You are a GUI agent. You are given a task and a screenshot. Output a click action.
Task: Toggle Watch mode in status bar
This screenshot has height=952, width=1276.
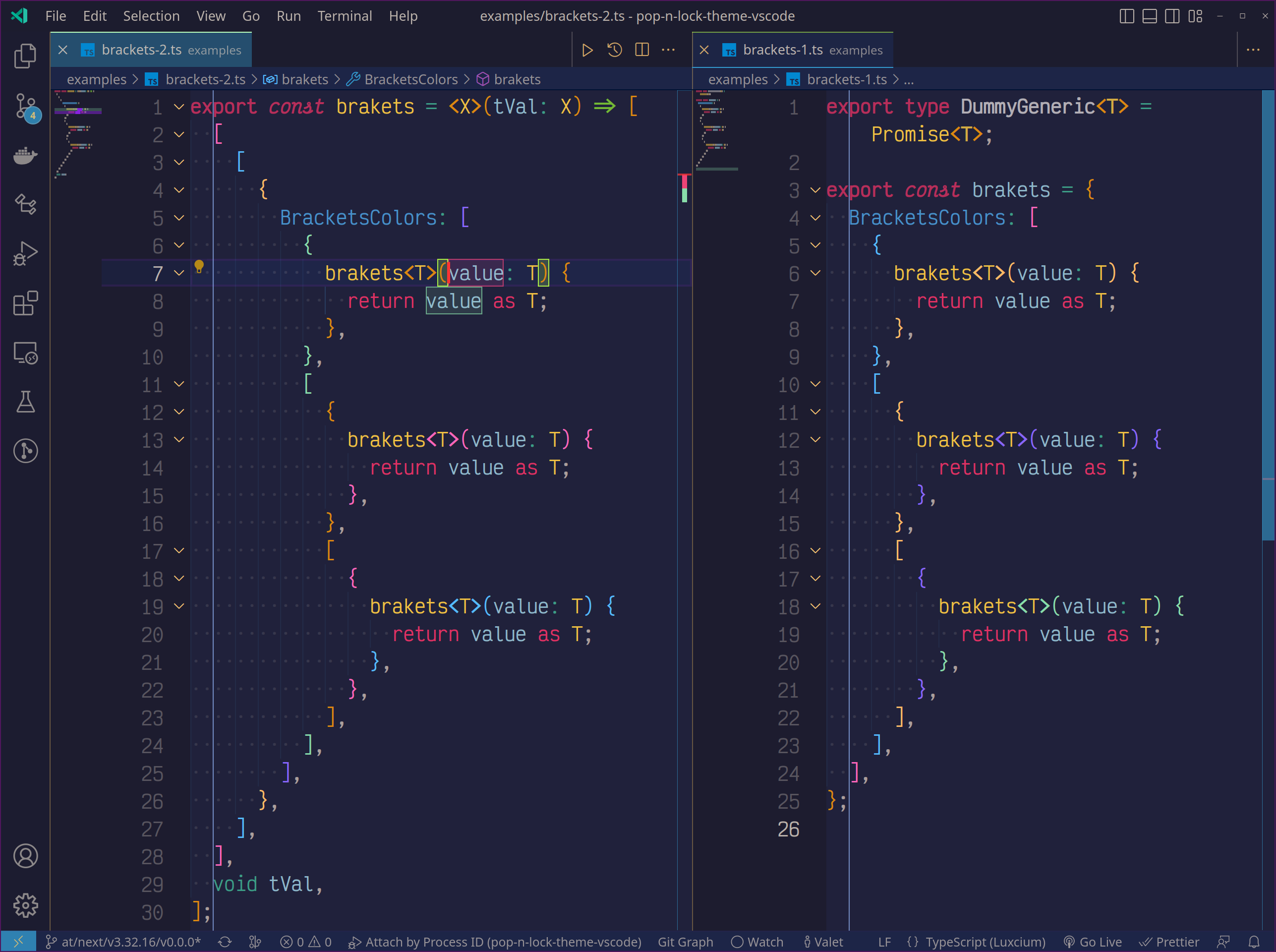click(x=757, y=942)
